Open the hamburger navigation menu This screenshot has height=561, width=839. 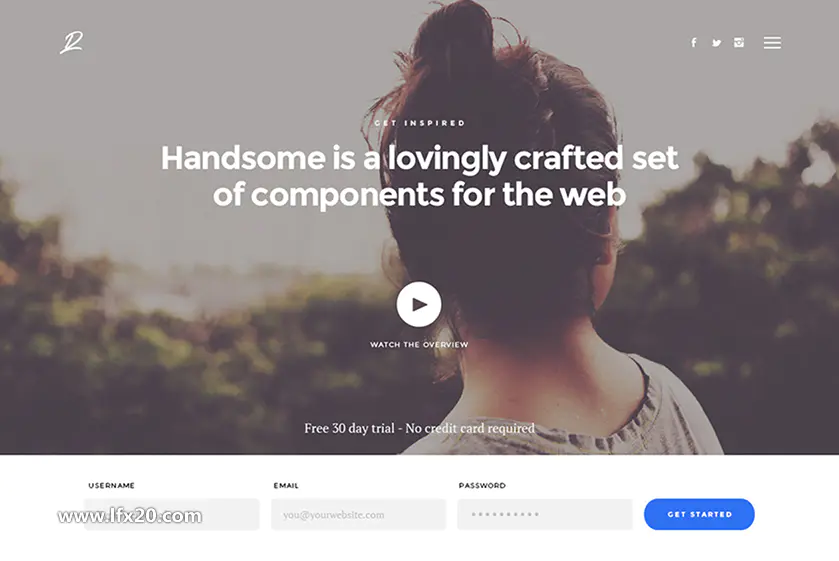[772, 42]
